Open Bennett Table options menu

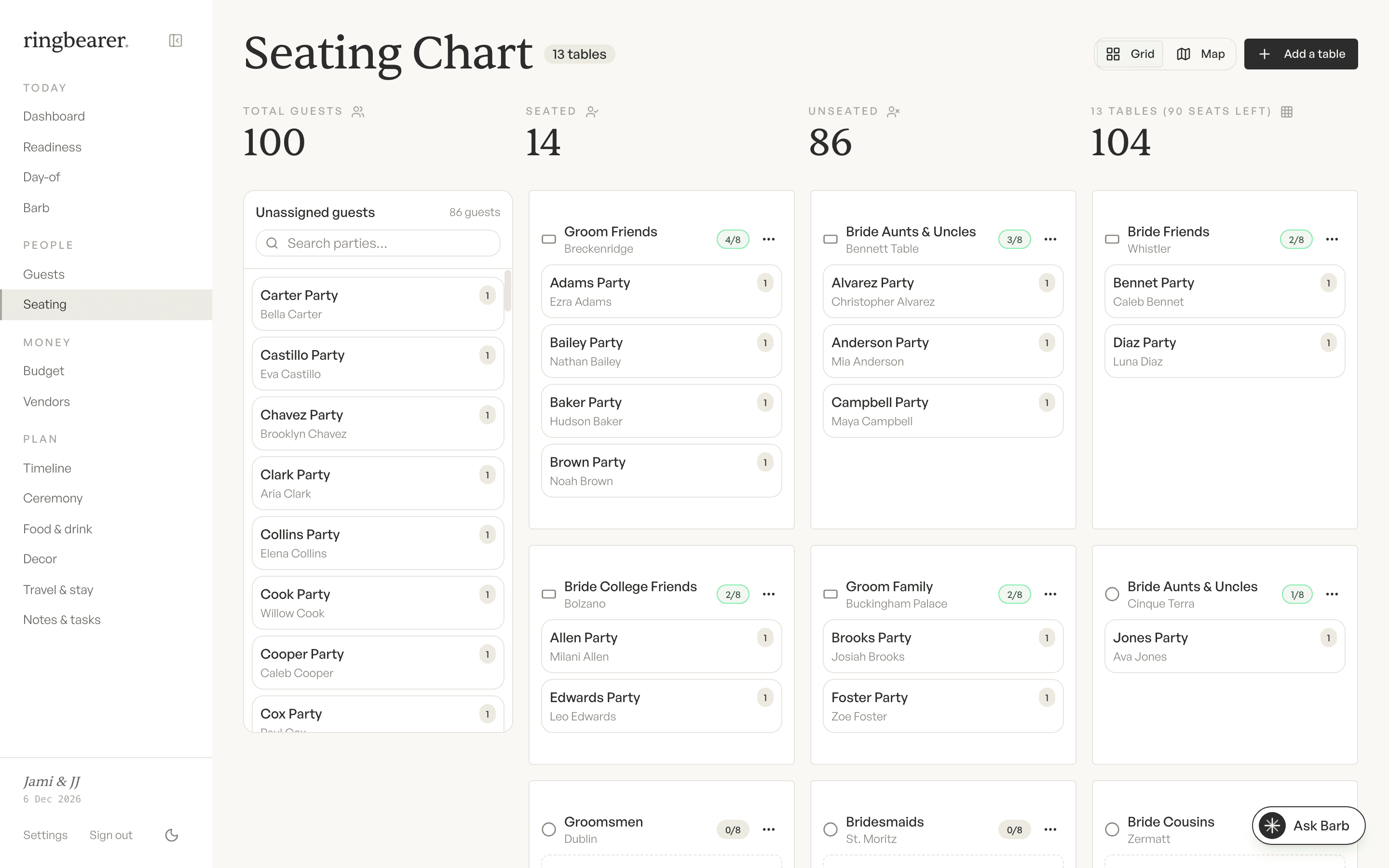pos(1050,239)
